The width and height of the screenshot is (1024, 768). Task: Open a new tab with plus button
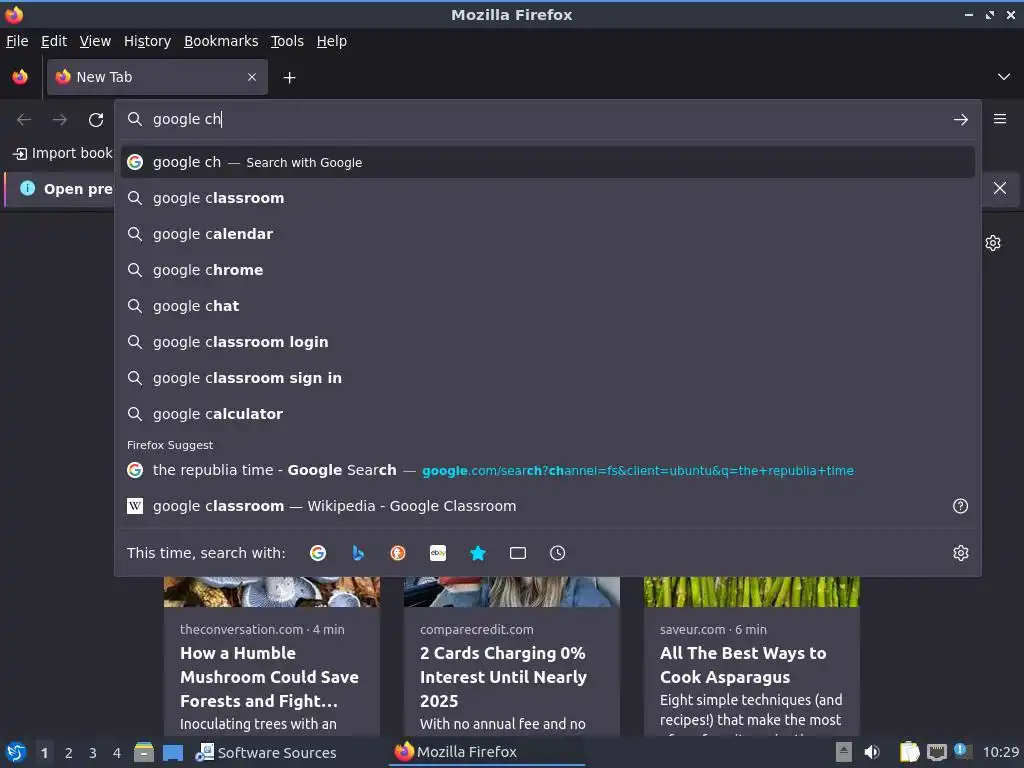289,78
